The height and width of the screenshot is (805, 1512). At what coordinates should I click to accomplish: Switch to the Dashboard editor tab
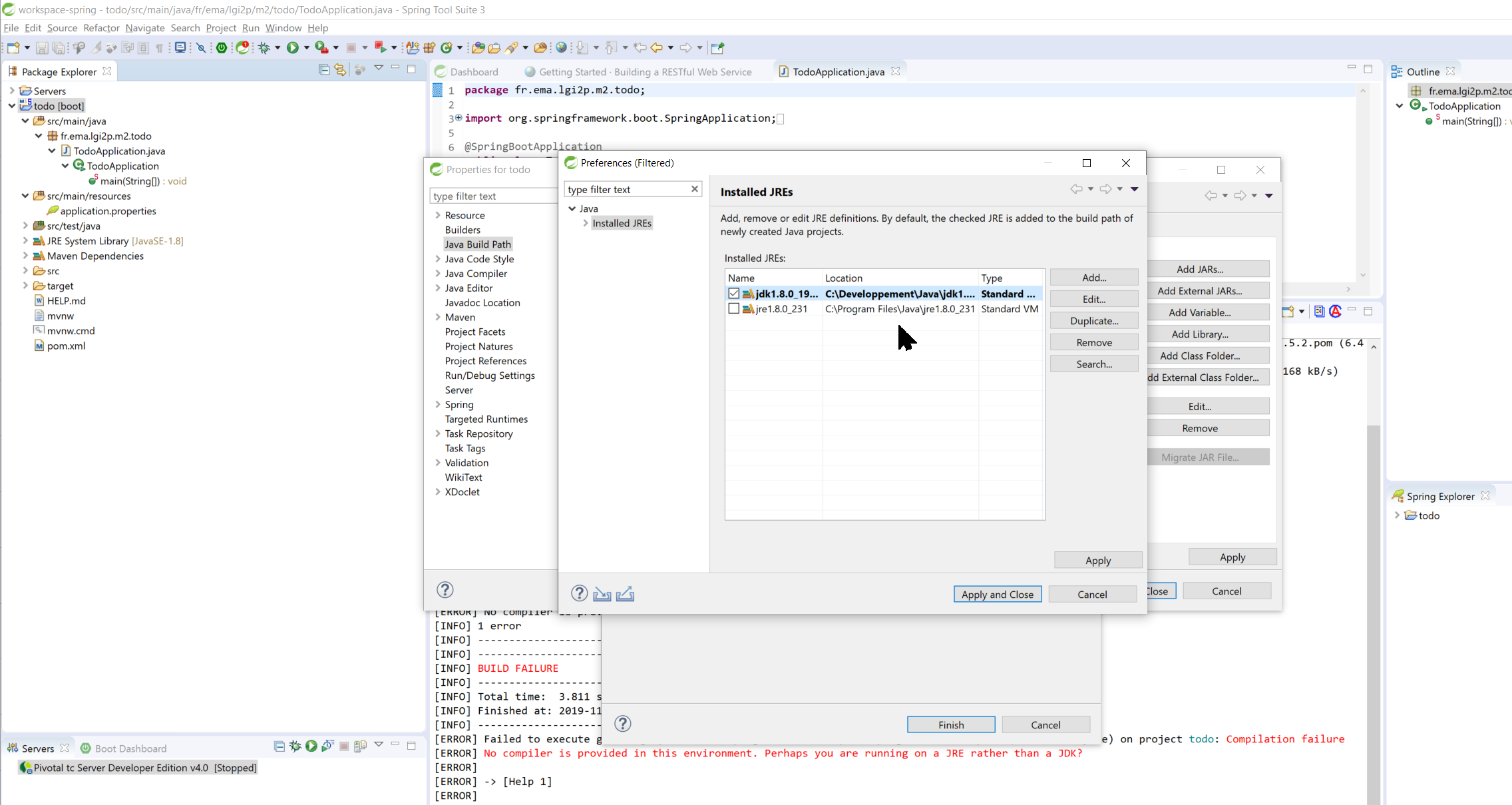pos(467,72)
